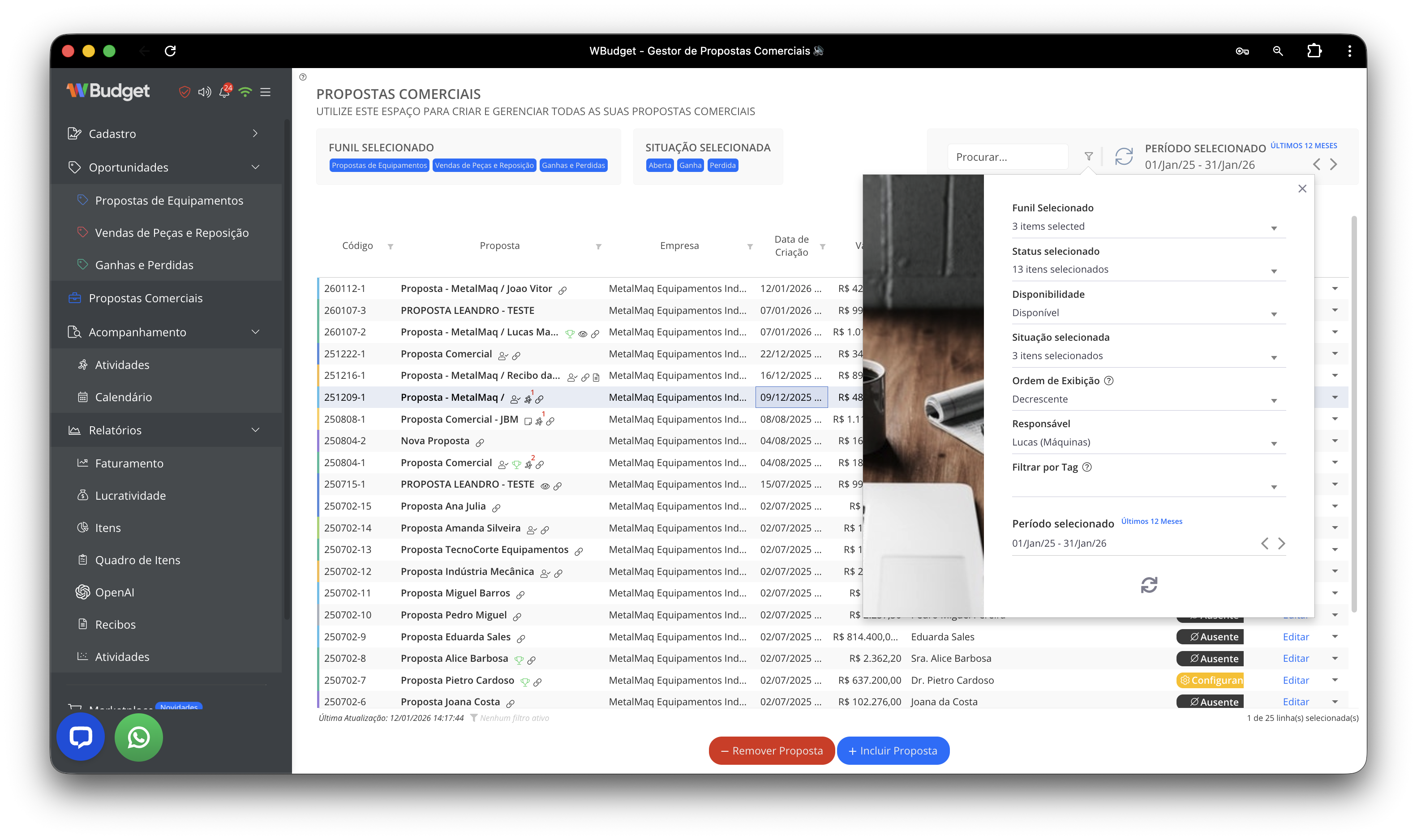Toggle the Perdida situação tag
The image size is (1417, 840).
[722, 165]
